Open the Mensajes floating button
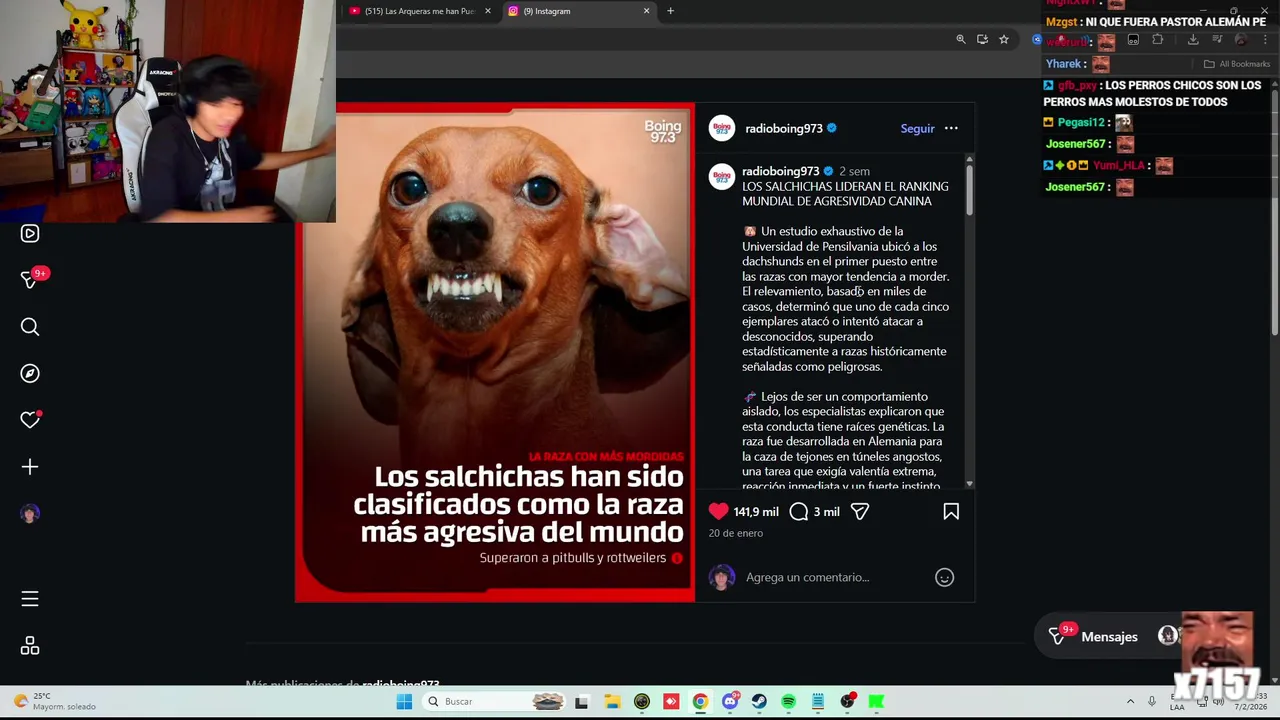 tap(1108, 637)
